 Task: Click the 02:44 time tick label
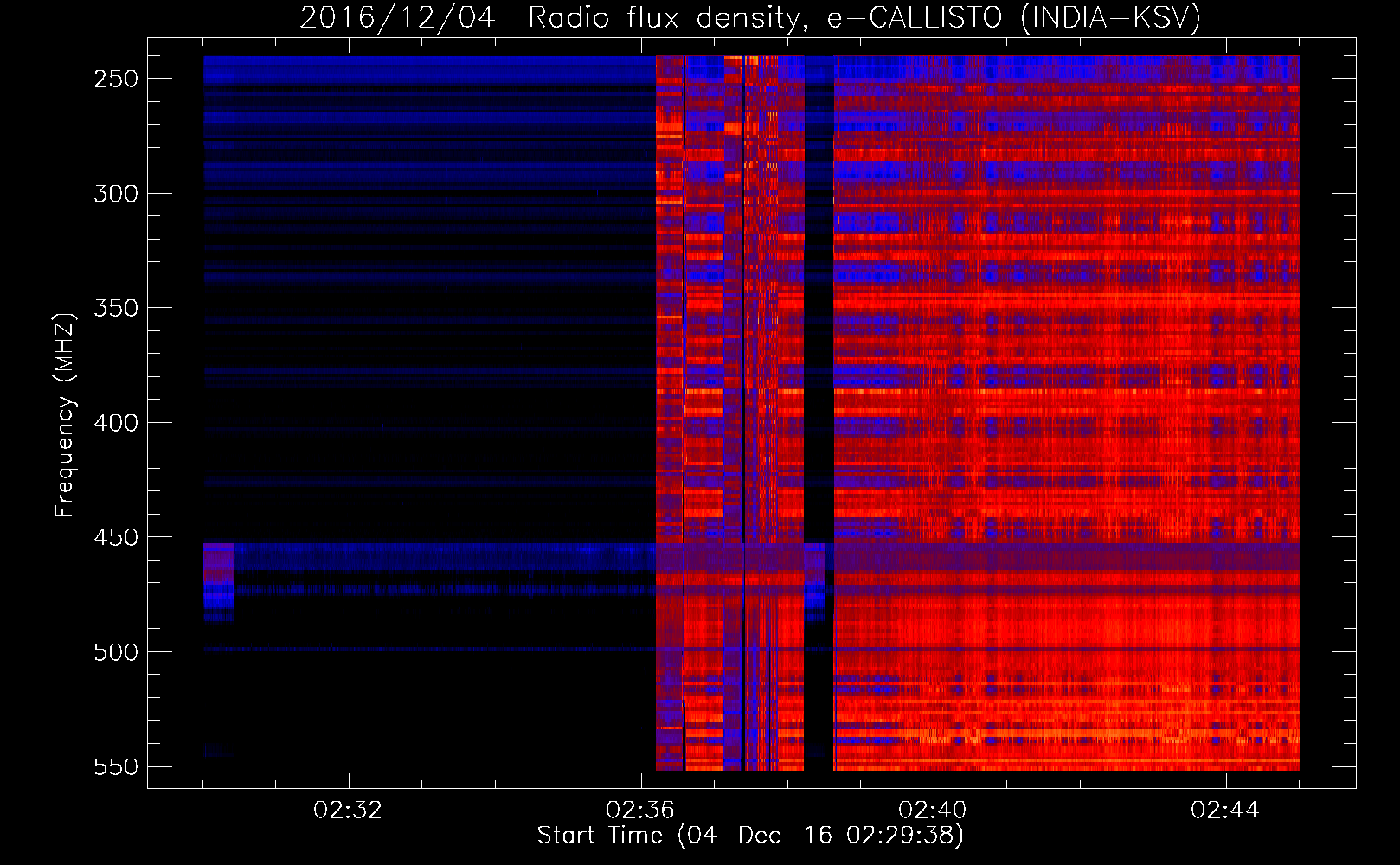coord(1225,811)
